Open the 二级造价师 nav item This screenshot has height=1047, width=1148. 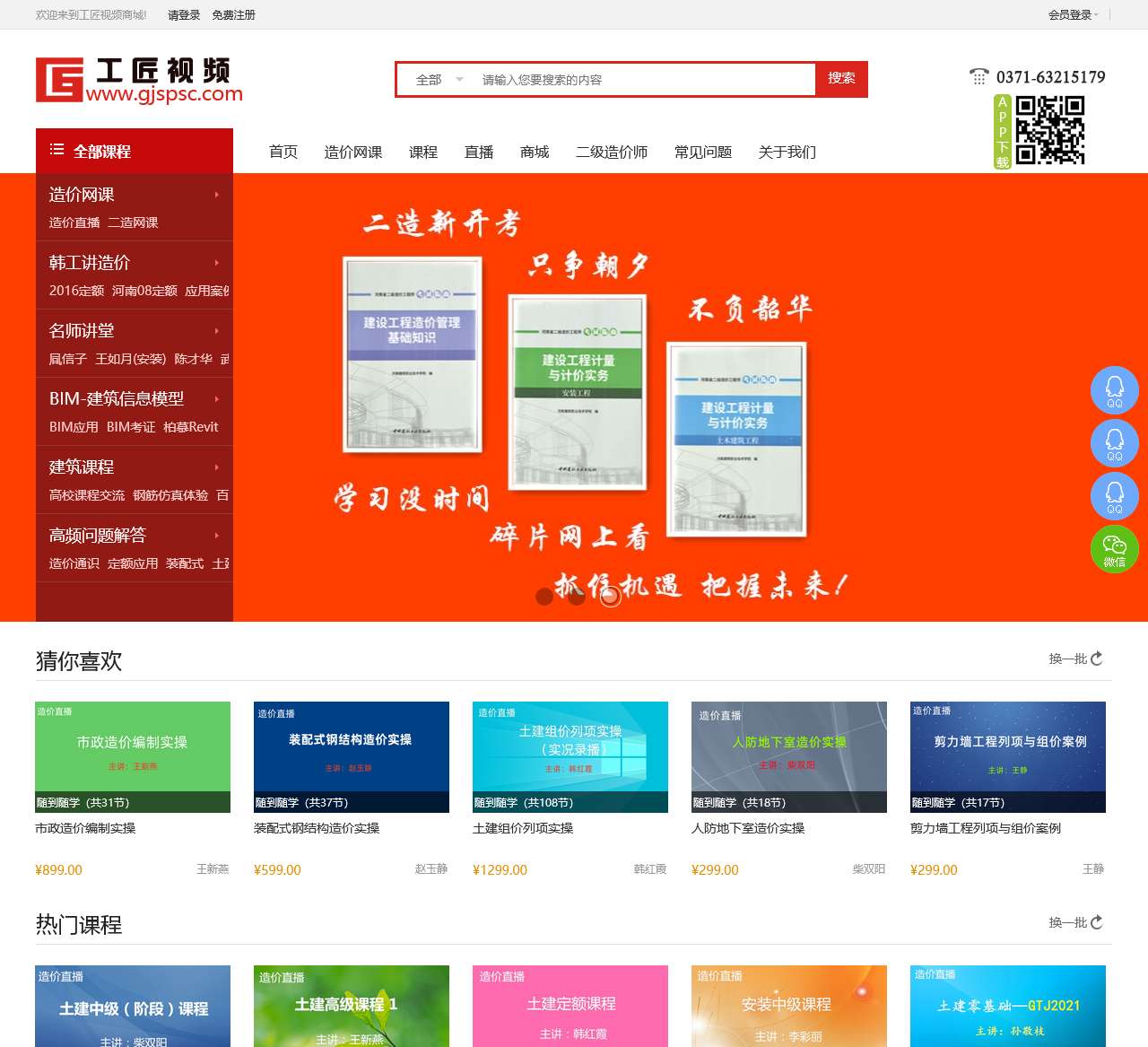(612, 152)
